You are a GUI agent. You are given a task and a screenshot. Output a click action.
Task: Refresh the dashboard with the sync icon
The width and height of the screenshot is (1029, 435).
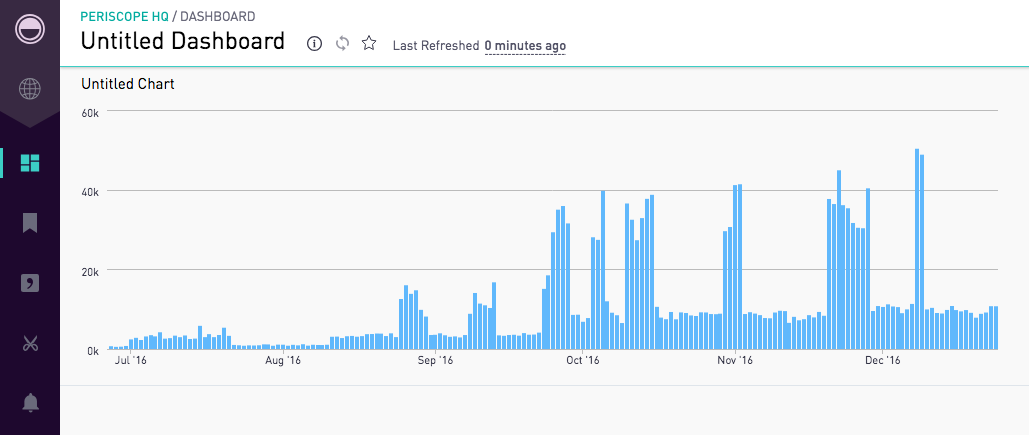coord(342,44)
